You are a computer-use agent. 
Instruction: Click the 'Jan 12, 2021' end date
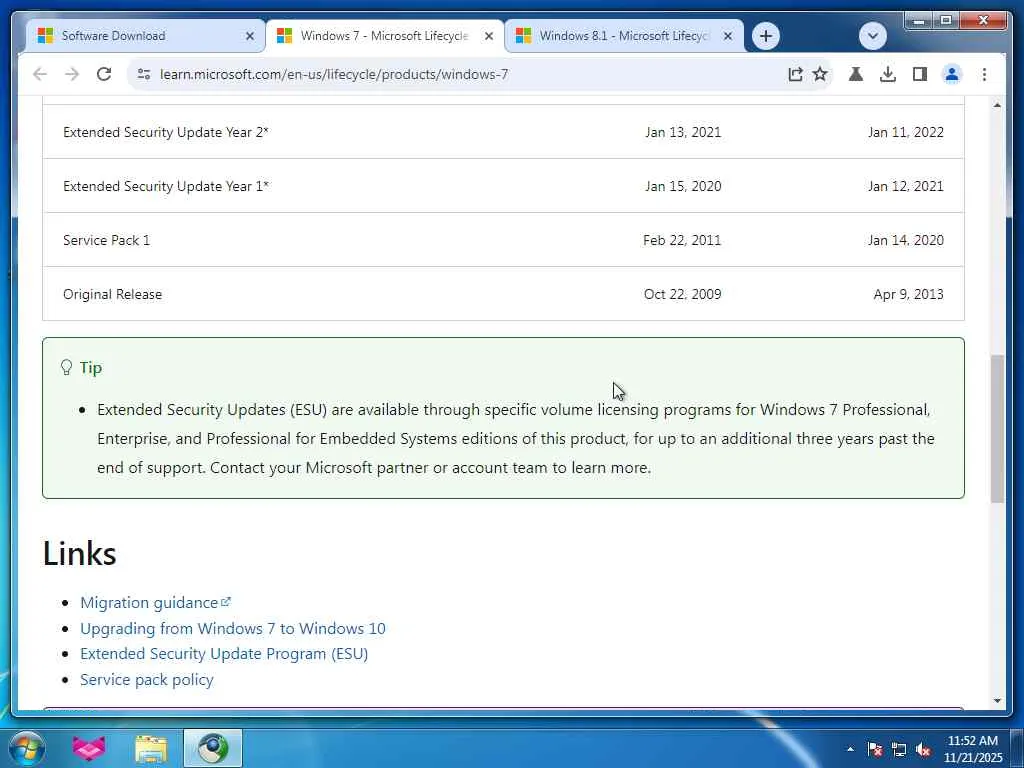point(906,186)
